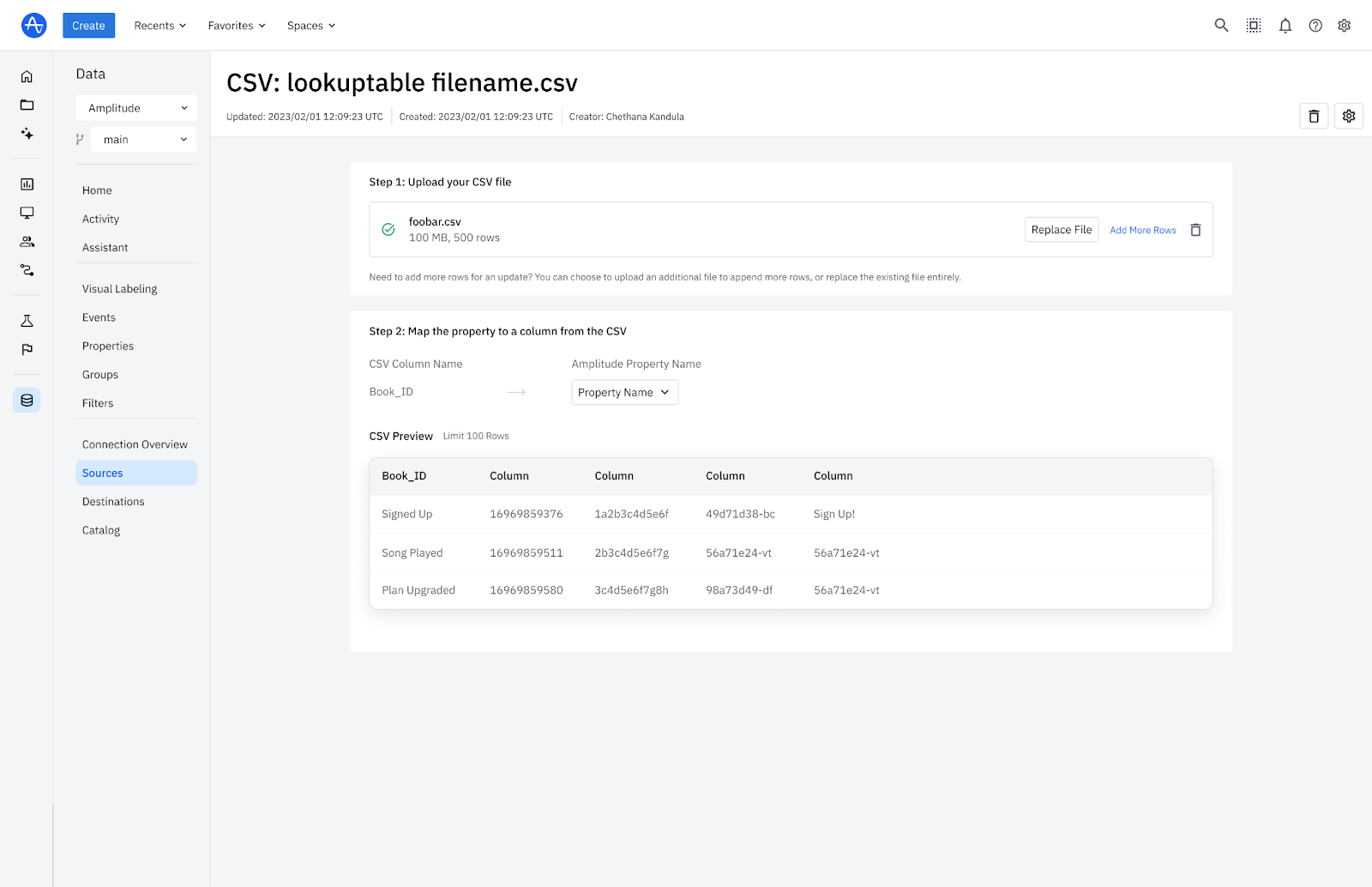Viewport: 1372px width, 887px height.
Task: Open Connection Overview
Action: 135,444
